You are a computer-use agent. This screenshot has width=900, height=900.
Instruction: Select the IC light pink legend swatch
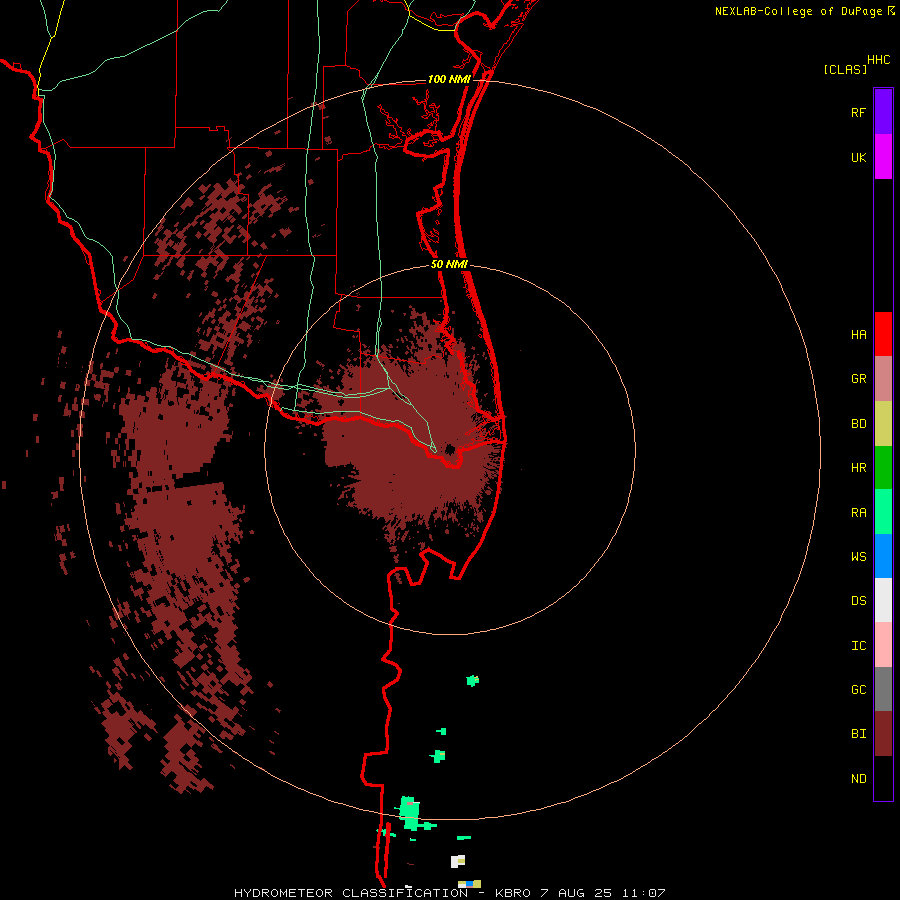883,645
